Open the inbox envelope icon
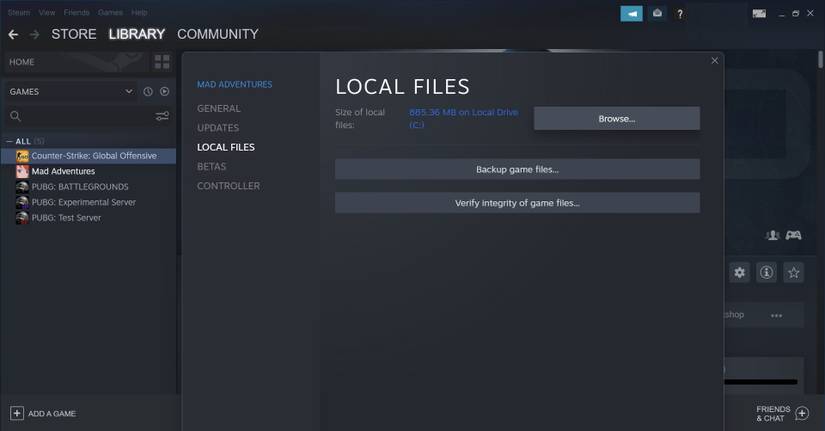 click(657, 14)
